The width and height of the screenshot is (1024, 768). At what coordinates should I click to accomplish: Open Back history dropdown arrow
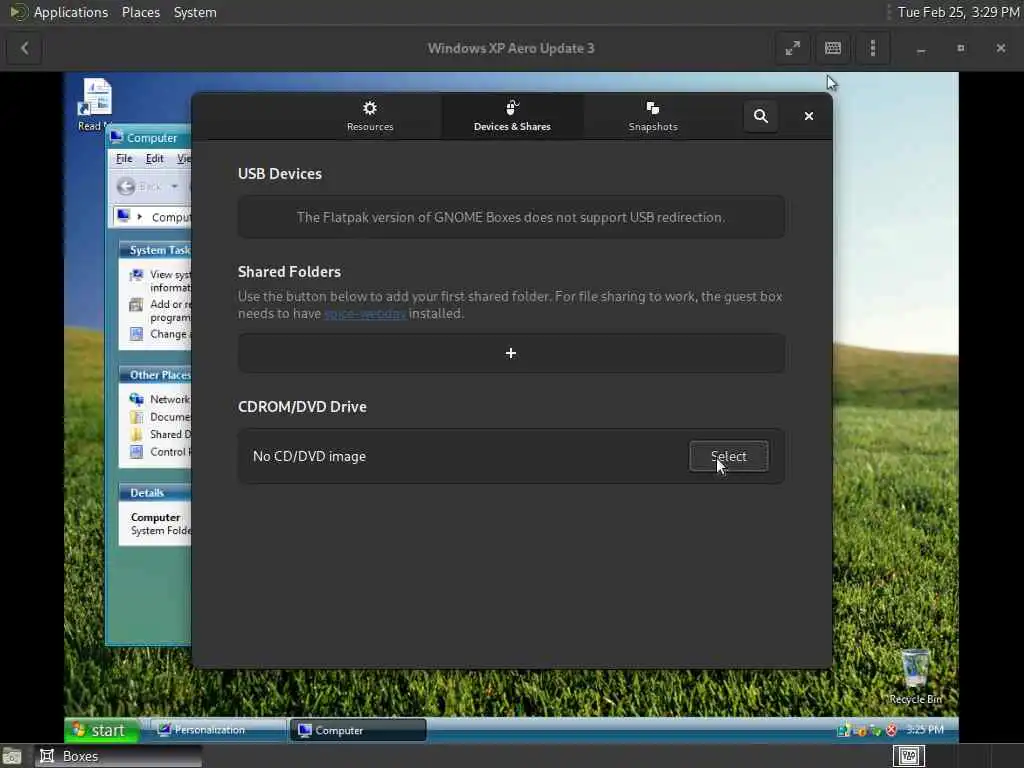point(174,187)
